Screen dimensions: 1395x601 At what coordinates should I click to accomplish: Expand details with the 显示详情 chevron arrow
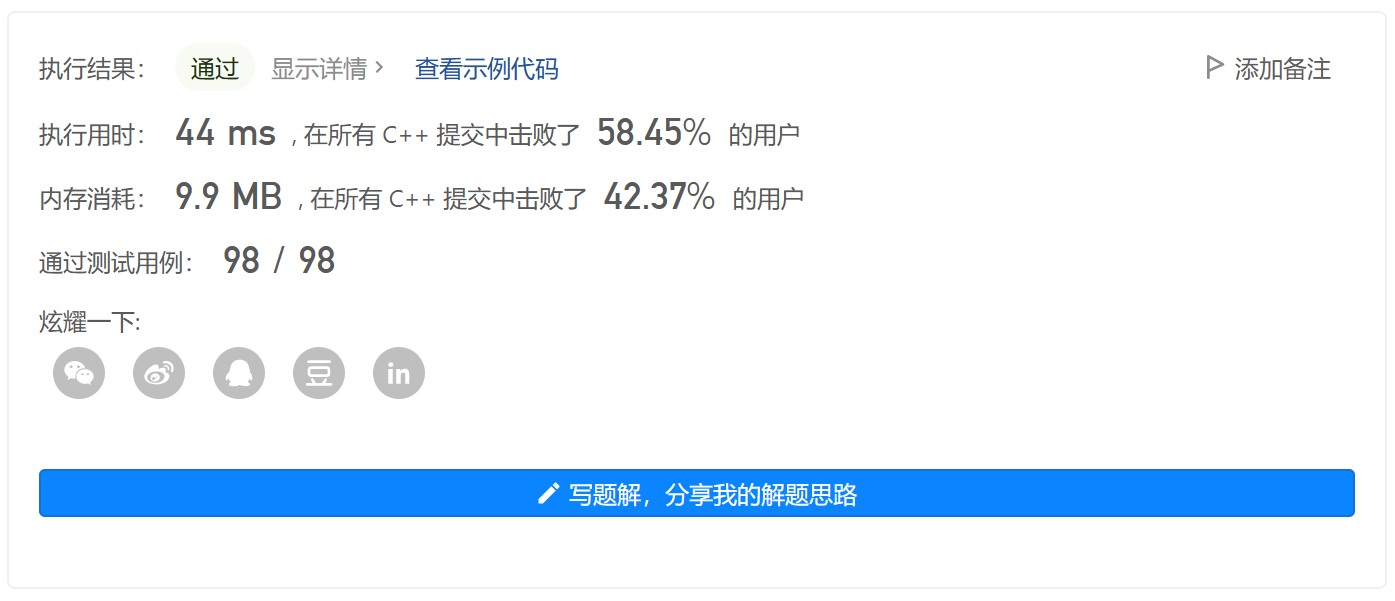pyautogui.click(x=379, y=68)
